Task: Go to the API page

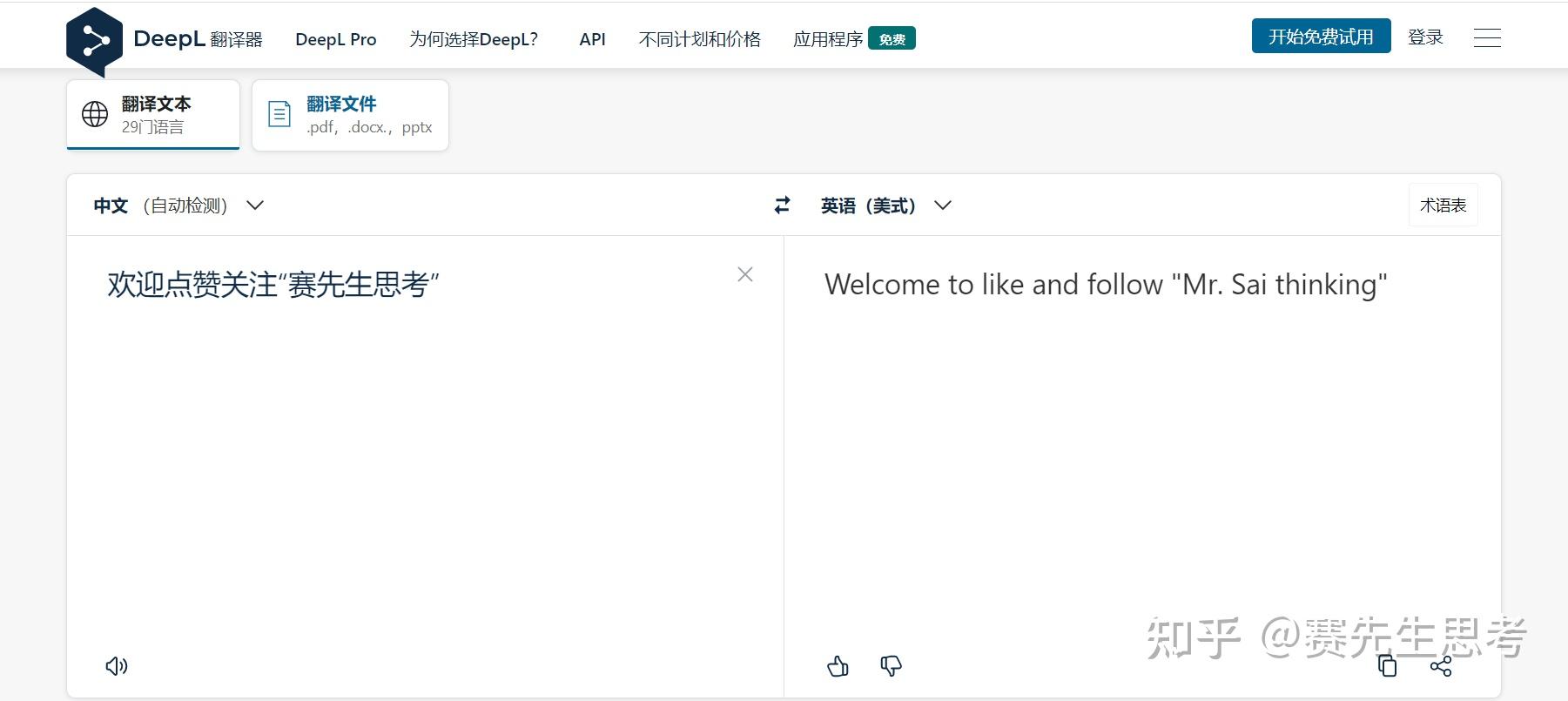Action: coord(592,39)
